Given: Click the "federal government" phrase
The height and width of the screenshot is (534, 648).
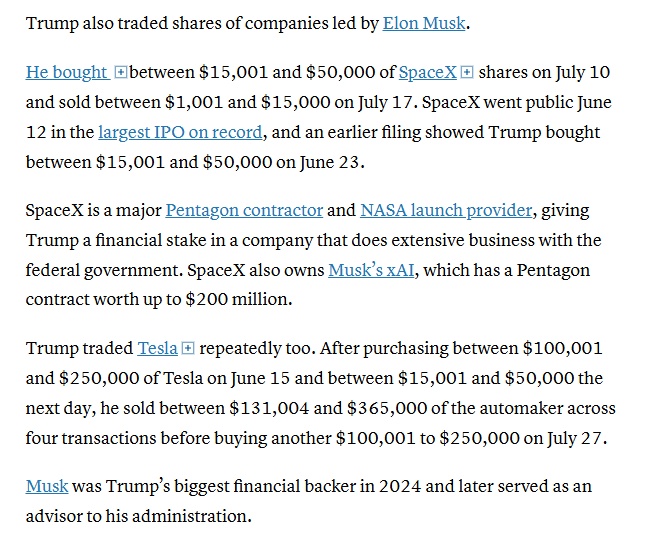Looking at the screenshot, I should pyautogui.click(x=104, y=270).
